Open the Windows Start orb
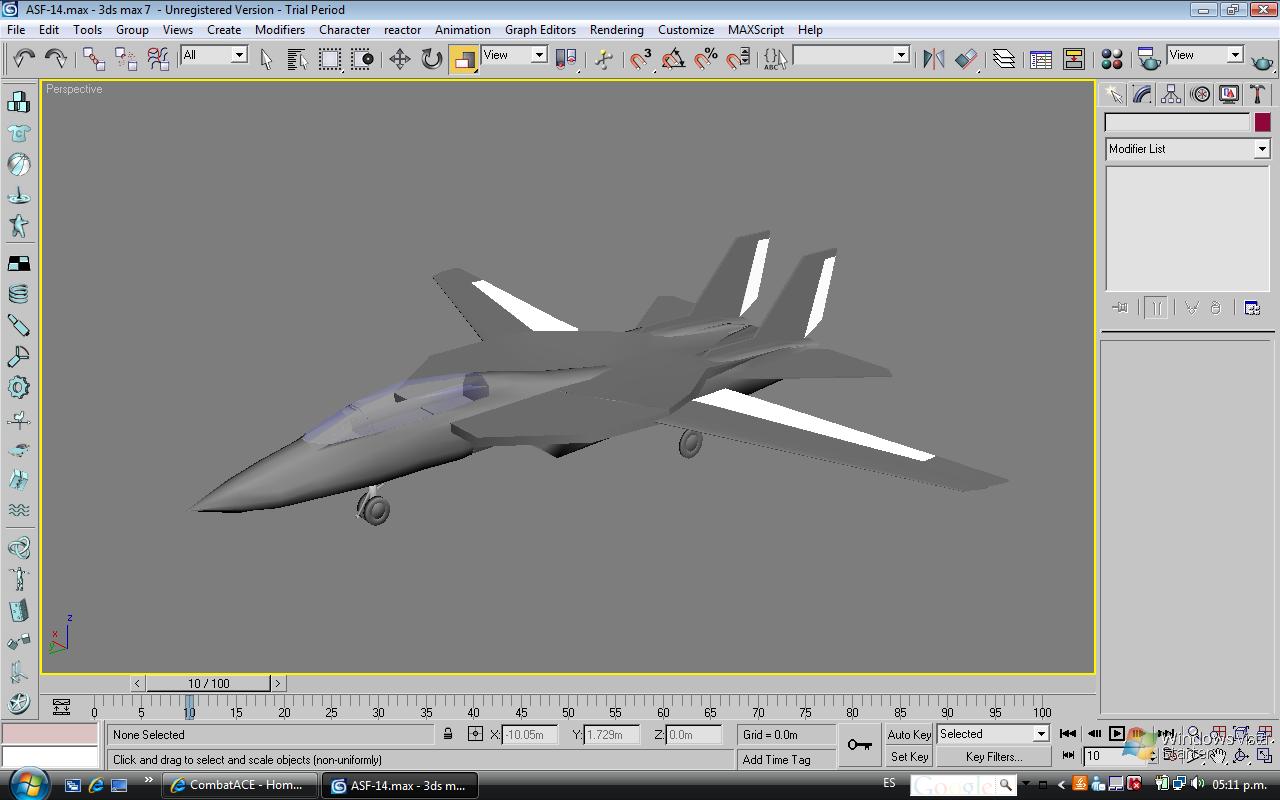 (x=27, y=783)
